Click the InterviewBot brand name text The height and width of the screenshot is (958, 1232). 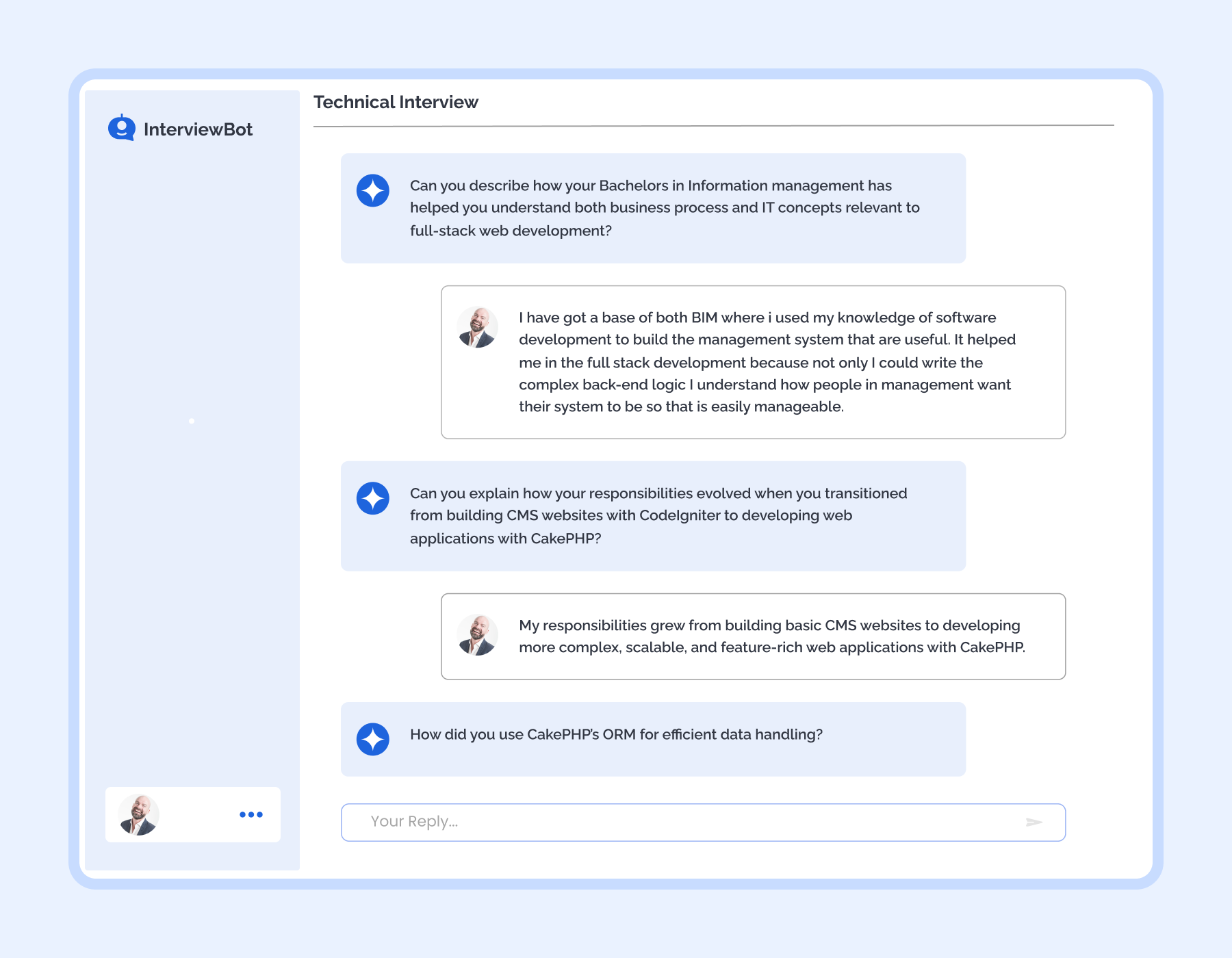click(x=198, y=129)
